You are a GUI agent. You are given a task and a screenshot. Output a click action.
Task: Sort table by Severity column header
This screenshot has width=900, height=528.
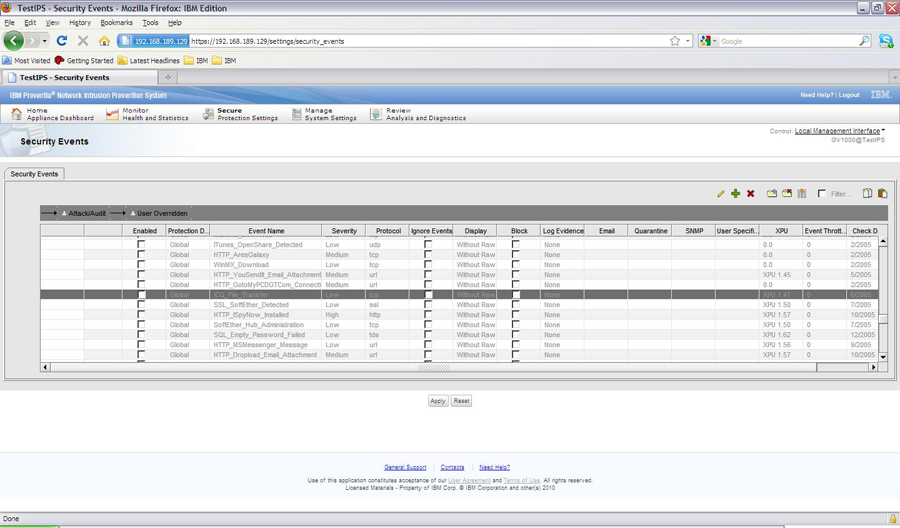(344, 231)
